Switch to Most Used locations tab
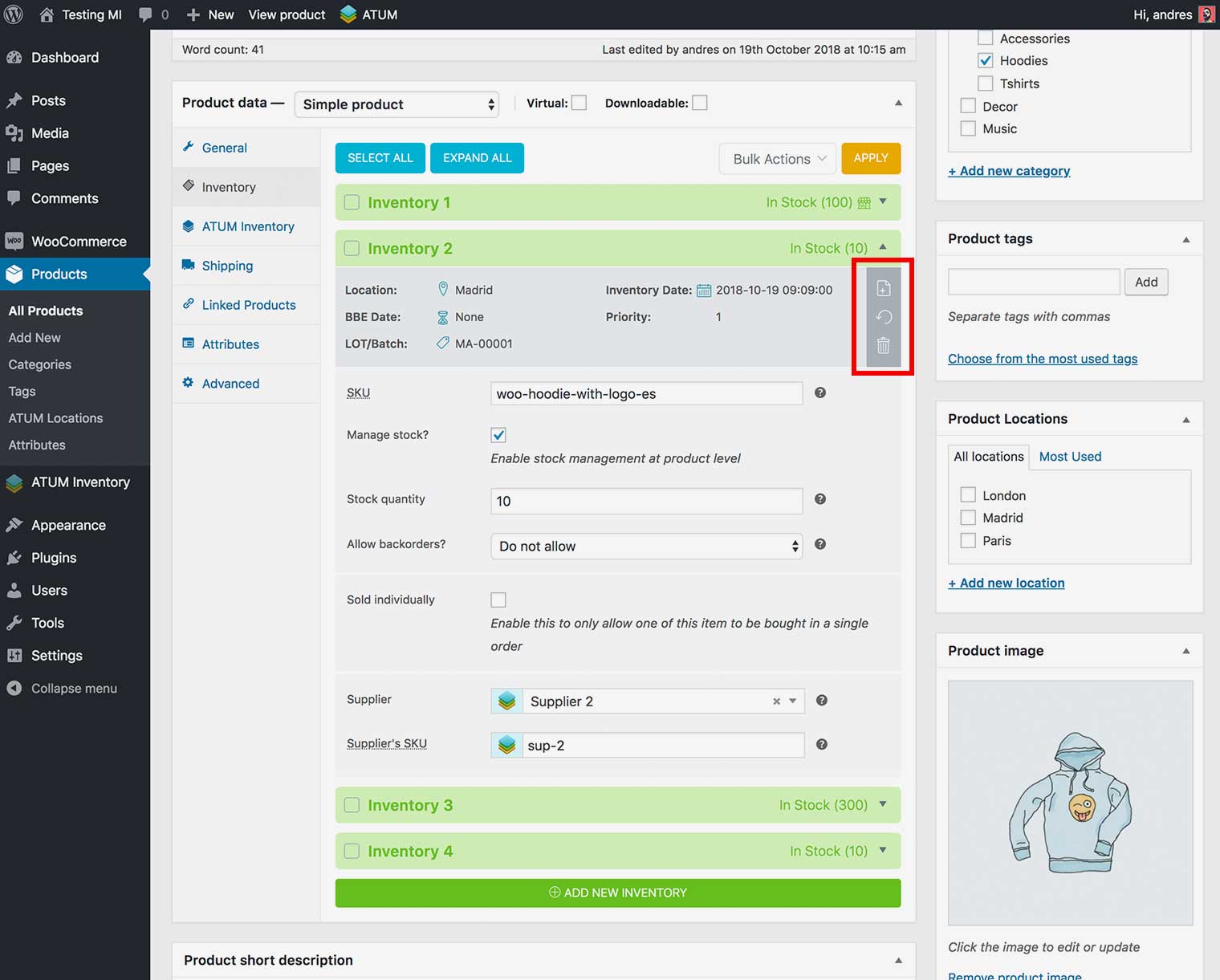This screenshot has height=980, width=1220. tap(1070, 457)
